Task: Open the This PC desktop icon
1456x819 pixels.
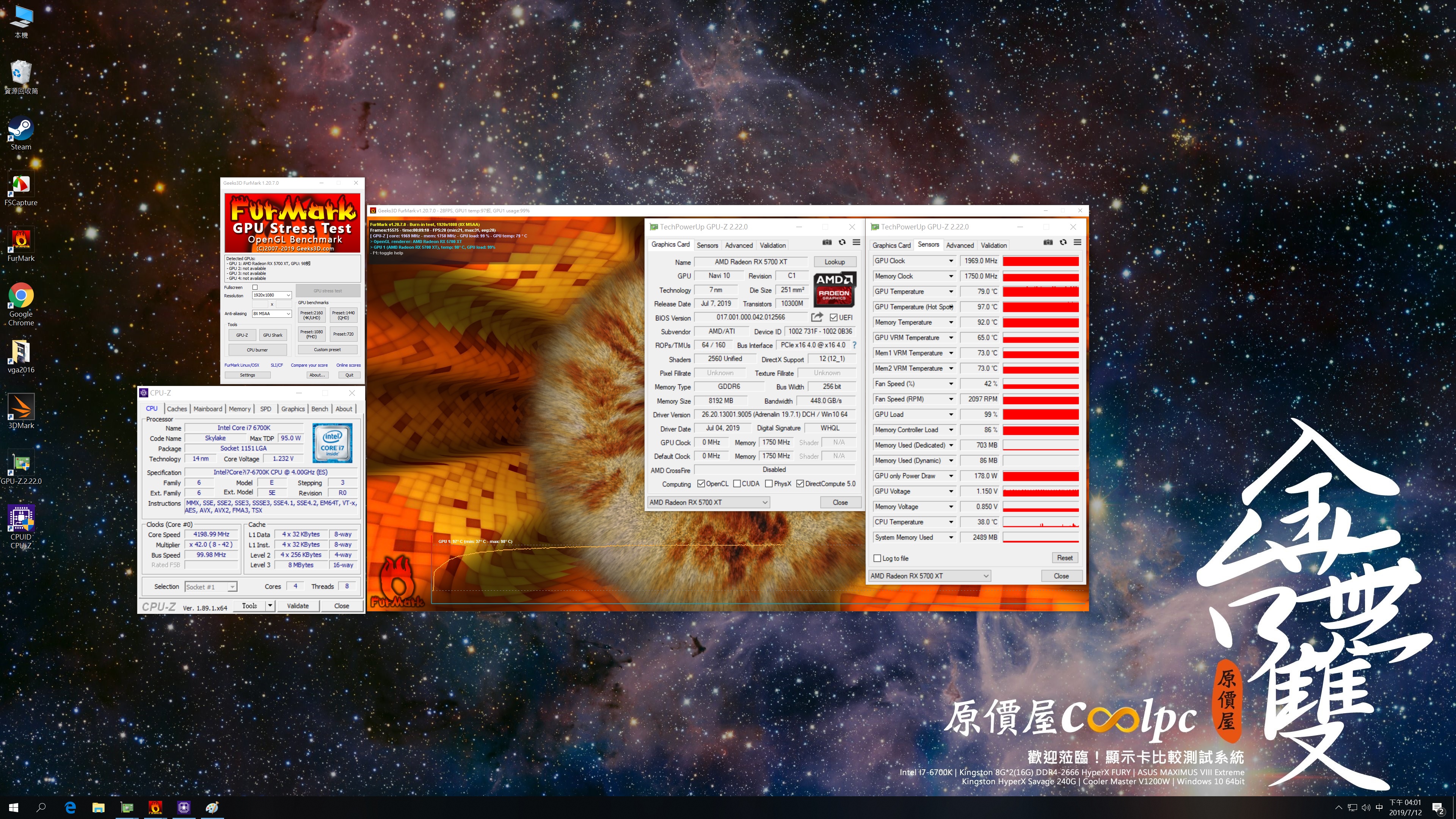Action: (21, 22)
